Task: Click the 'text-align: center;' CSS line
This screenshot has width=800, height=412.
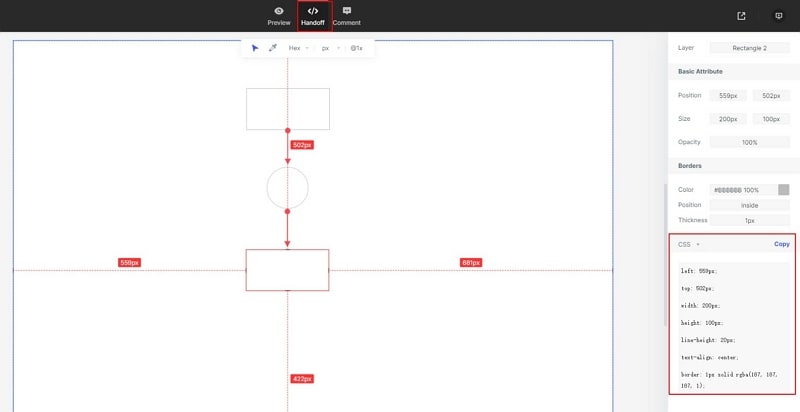Action: [x=709, y=357]
